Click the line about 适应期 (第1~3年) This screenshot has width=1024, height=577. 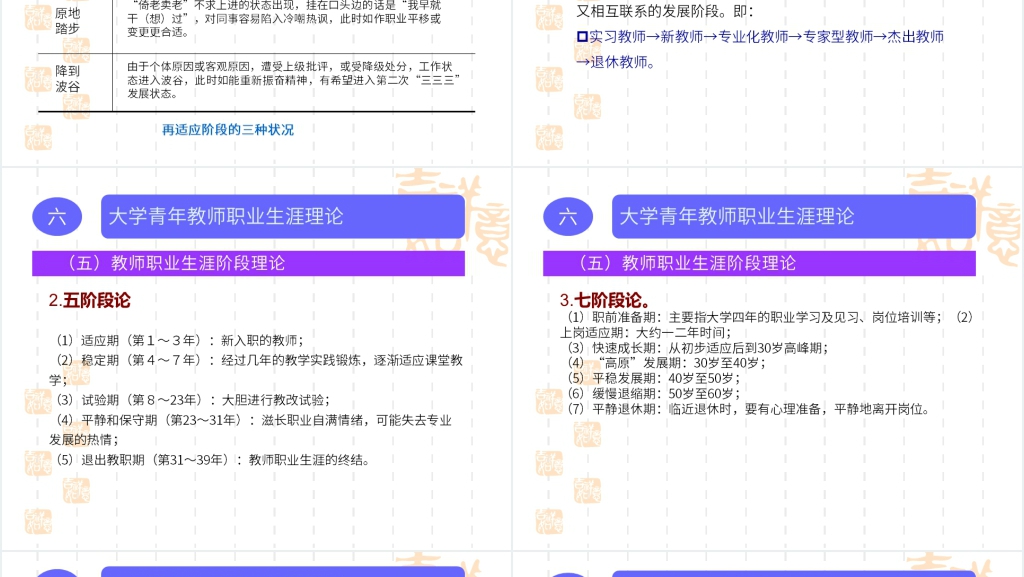click(x=178, y=339)
